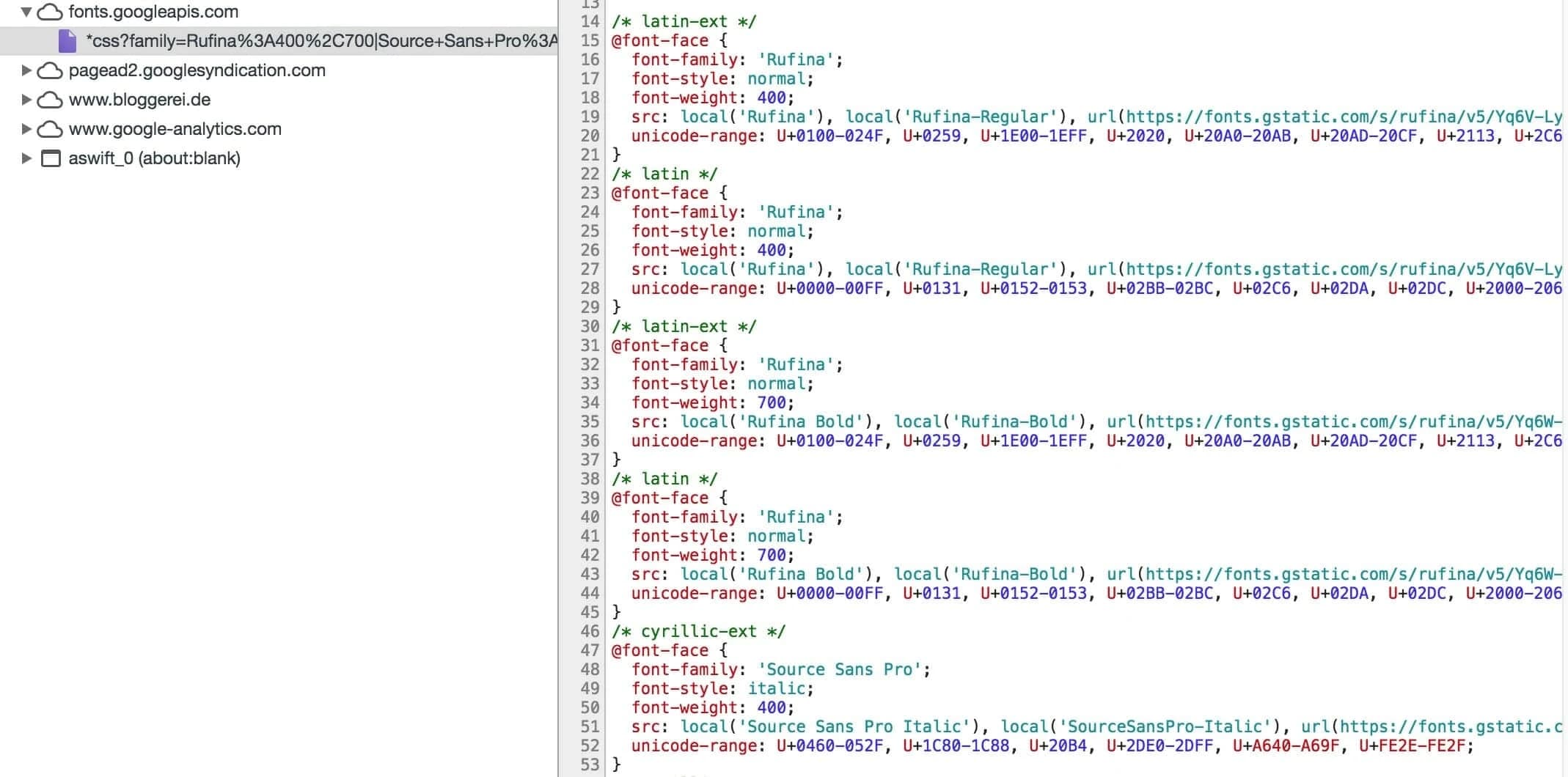
Task: Click the frame icon next to aswift_0
Action: pos(50,158)
